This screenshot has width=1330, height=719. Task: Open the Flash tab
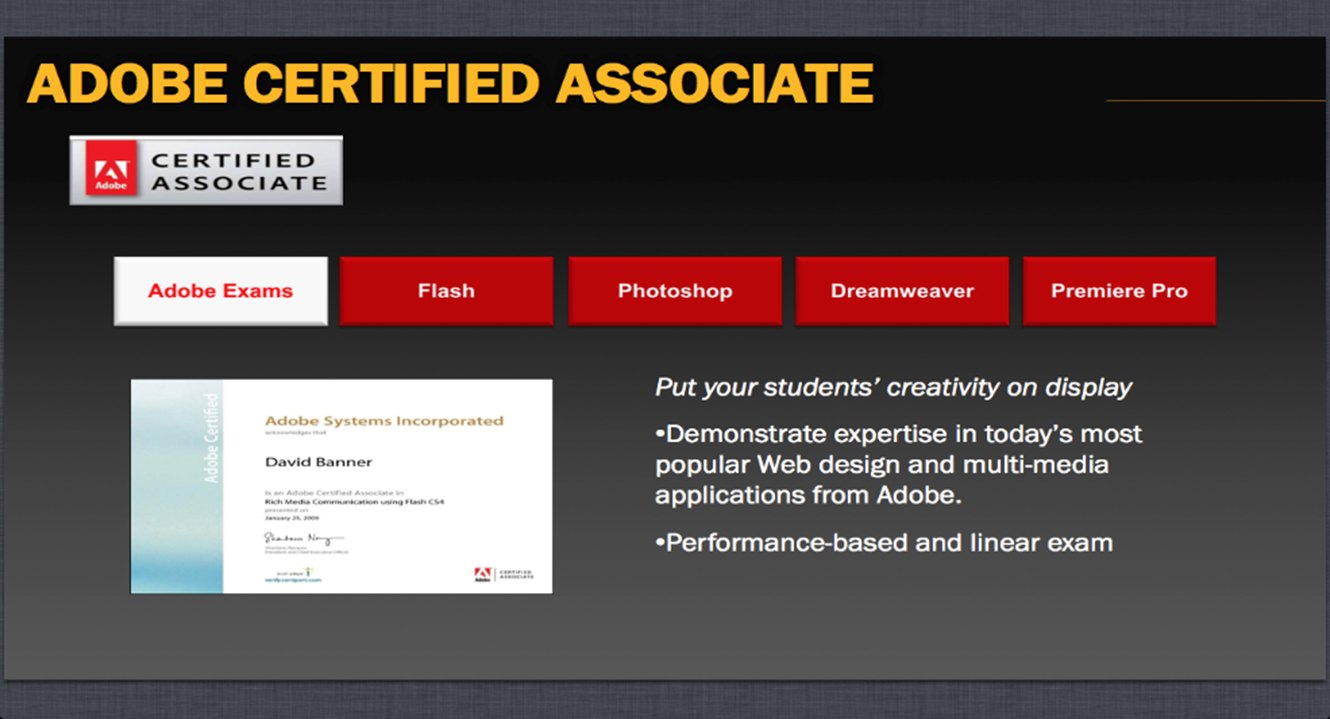[x=446, y=291]
